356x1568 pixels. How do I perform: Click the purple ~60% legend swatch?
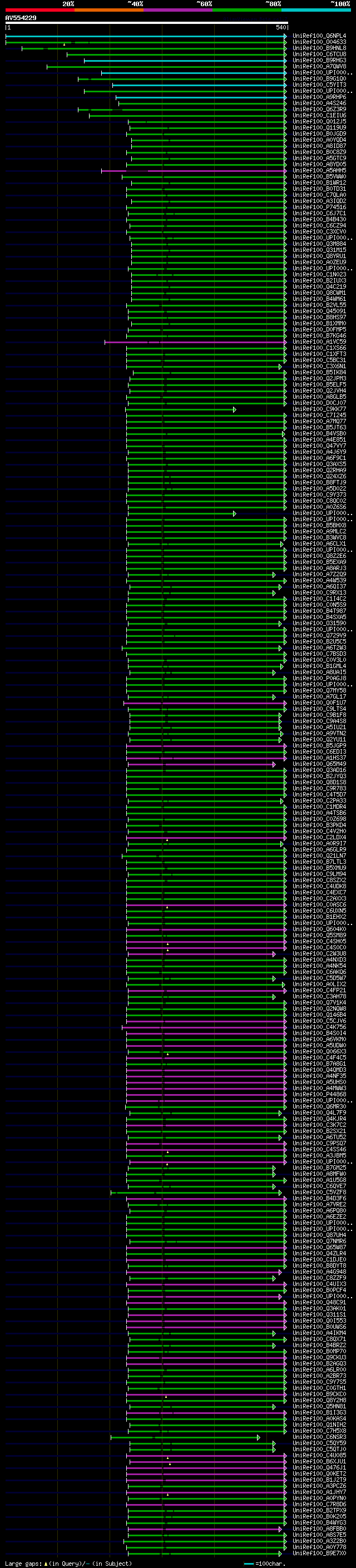pyautogui.click(x=177, y=10)
